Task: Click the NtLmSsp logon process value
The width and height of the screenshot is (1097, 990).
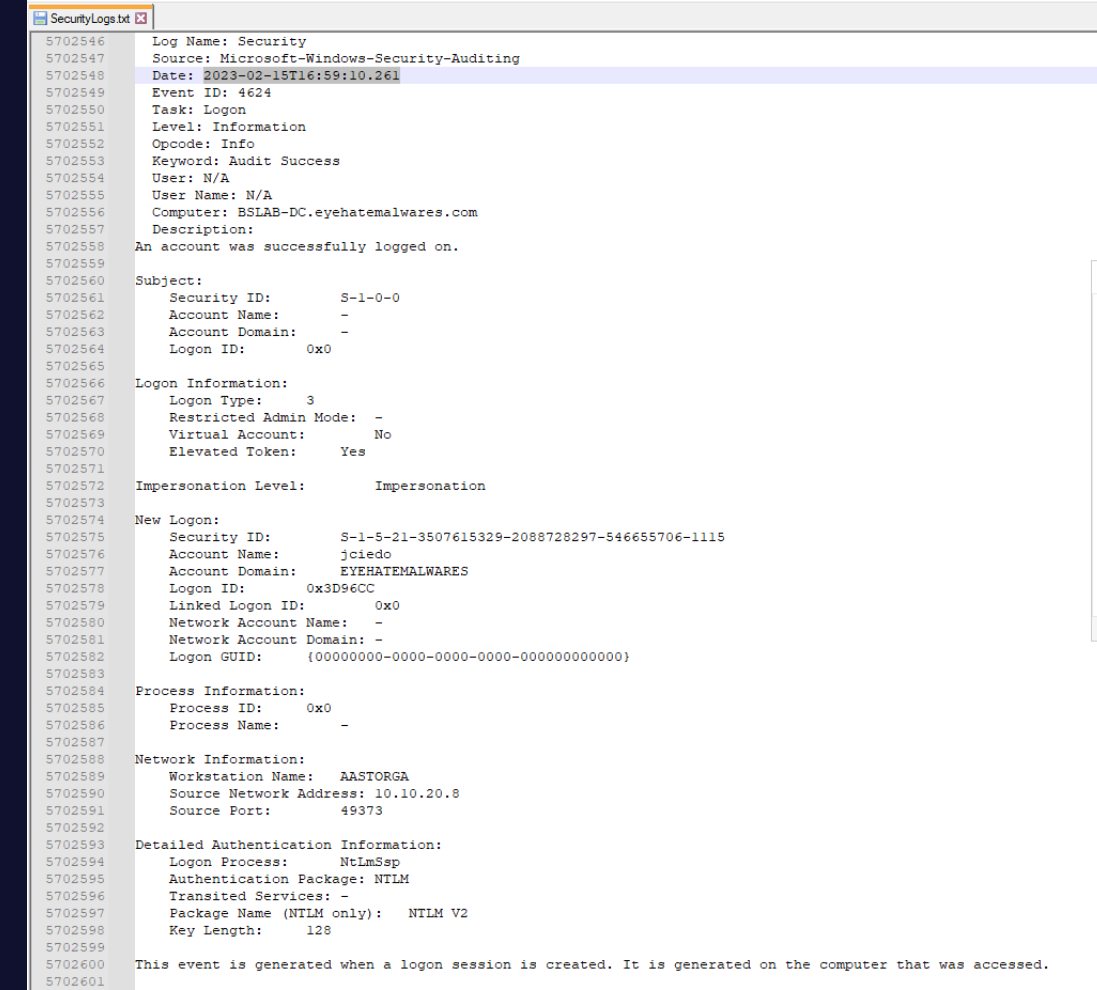Action: (x=370, y=862)
